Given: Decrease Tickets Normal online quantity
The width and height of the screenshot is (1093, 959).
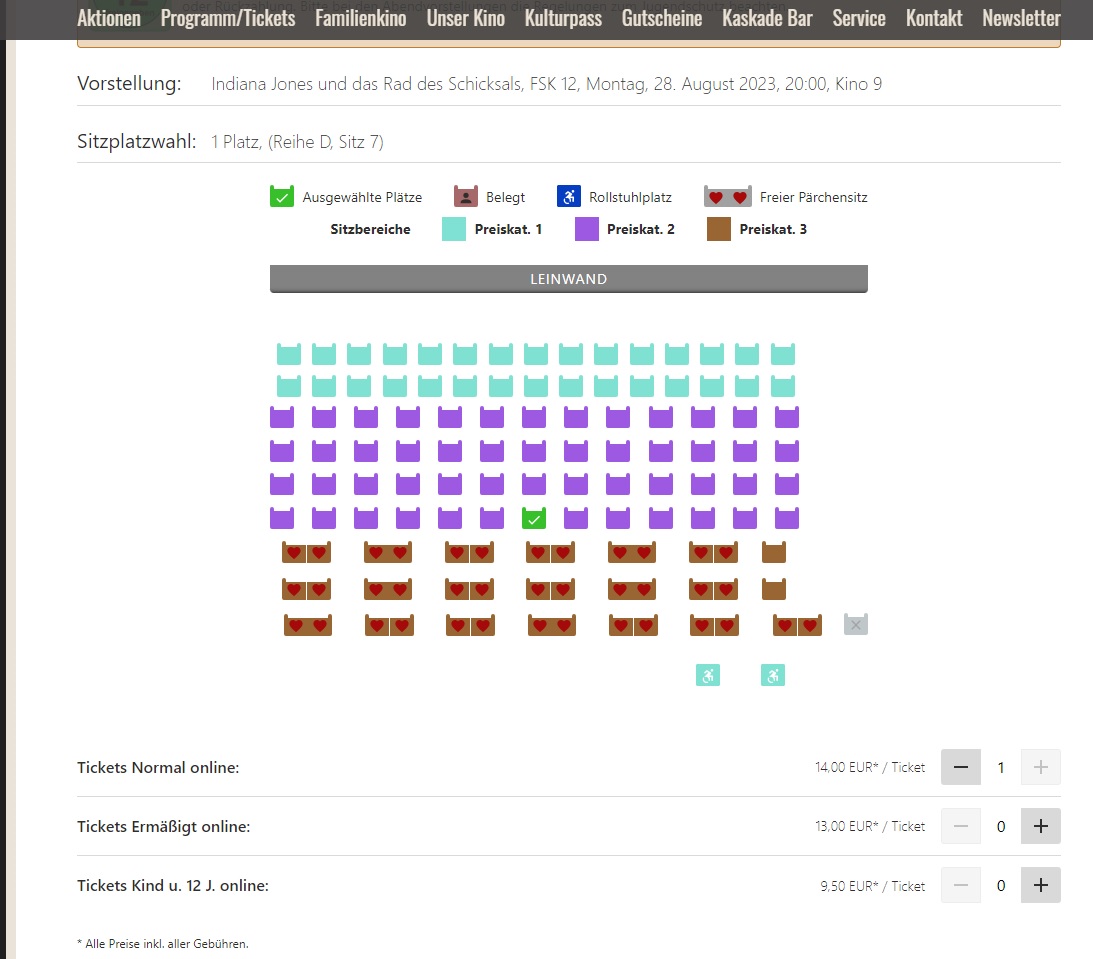Looking at the screenshot, I should [x=961, y=767].
